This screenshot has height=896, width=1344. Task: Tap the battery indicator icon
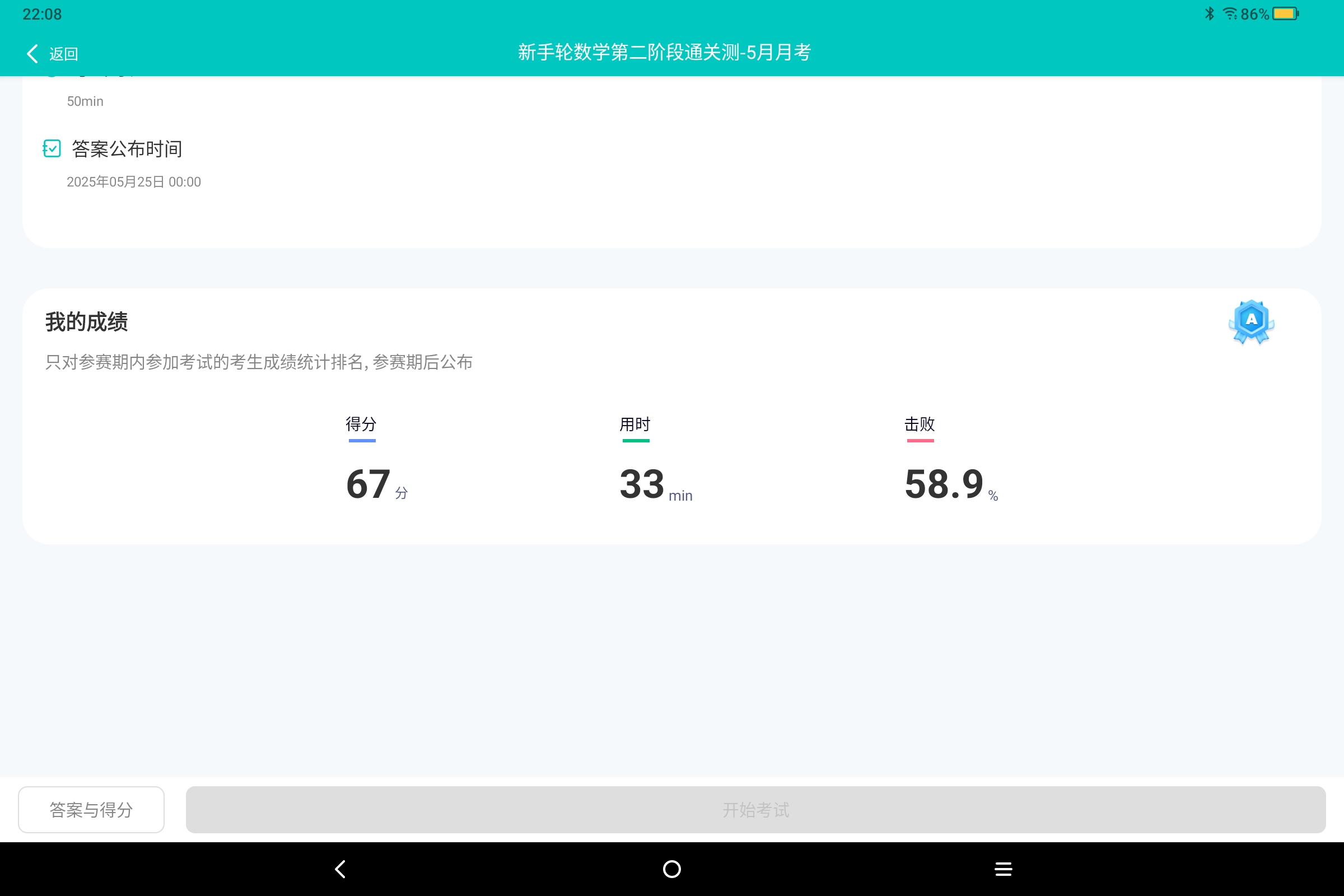point(1286,13)
